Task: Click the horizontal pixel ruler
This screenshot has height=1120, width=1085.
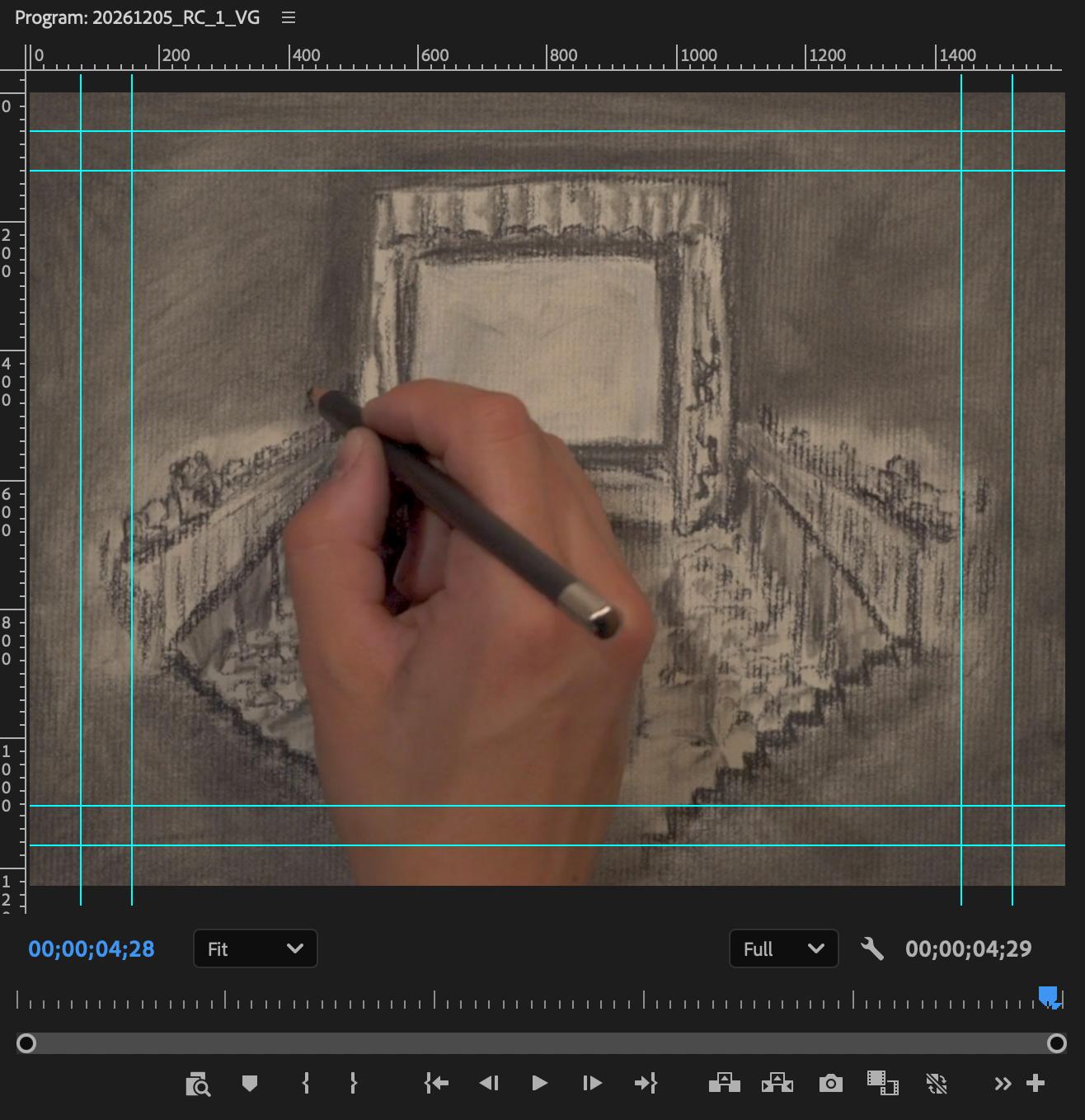Action: click(544, 56)
